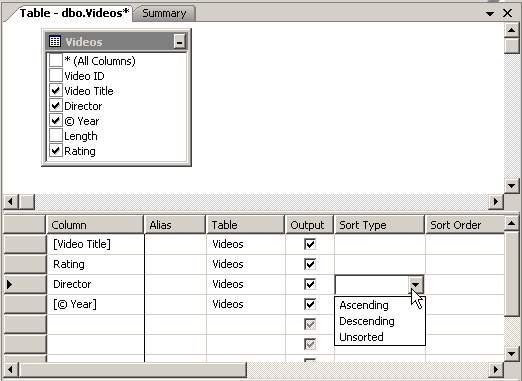Click grid pane horizontal scroll right arrow
The image size is (522, 381).
coord(496,369)
